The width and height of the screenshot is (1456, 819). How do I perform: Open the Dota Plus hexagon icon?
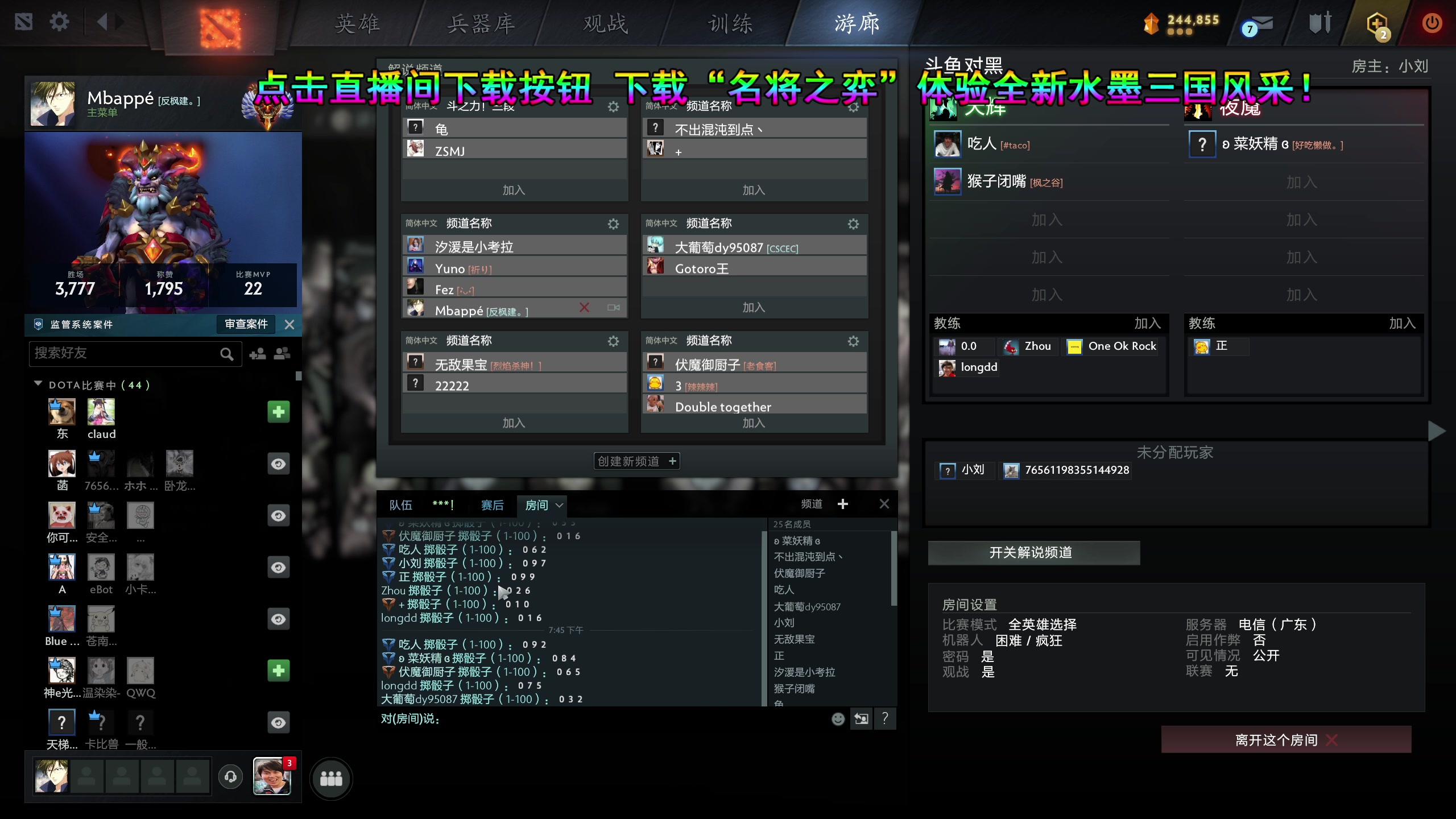point(1378,25)
